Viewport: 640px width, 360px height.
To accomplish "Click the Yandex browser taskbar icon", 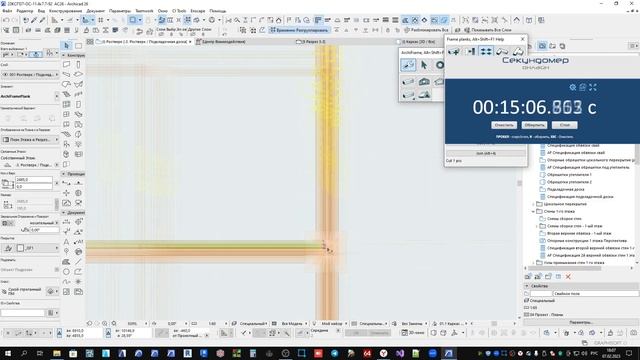I will pyautogui.click(x=383, y=353).
